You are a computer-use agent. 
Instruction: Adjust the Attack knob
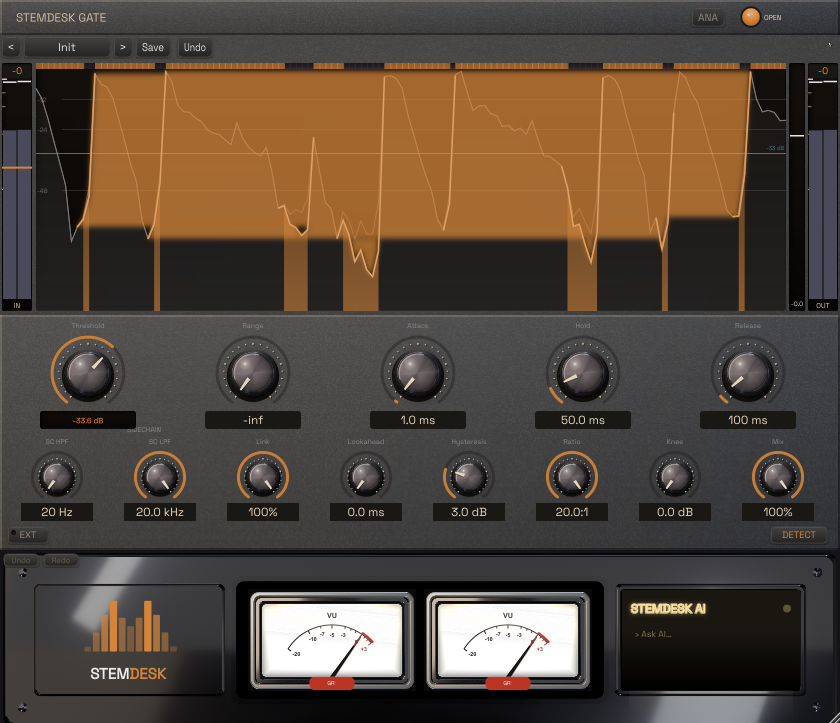pyautogui.click(x=418, y=373)
